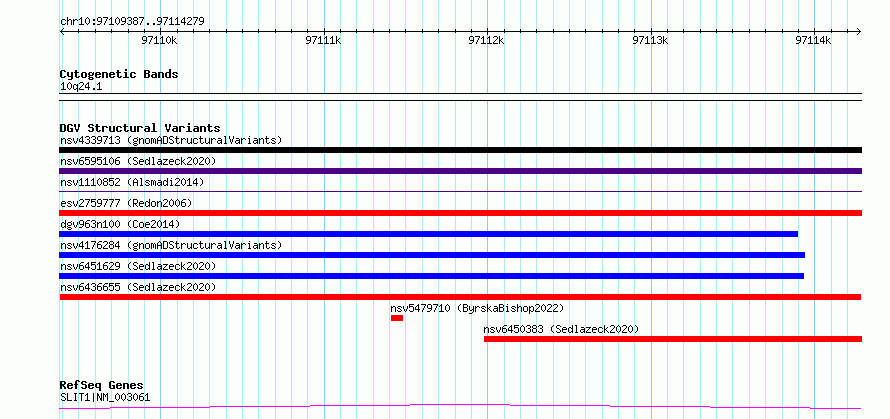This screenshot has width=890, height=419.
Task: Open the nsv1110852 (Alsmadi2014) label
Action: [132, 182]
